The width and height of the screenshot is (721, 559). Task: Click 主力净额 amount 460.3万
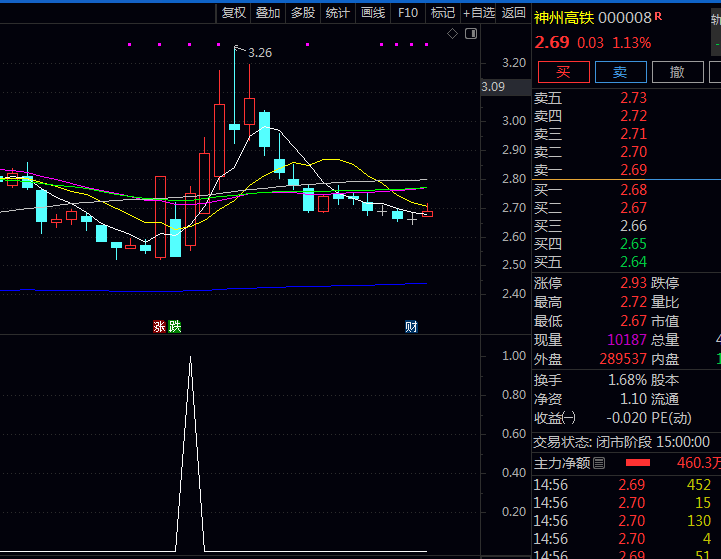(x=699, y=462)
